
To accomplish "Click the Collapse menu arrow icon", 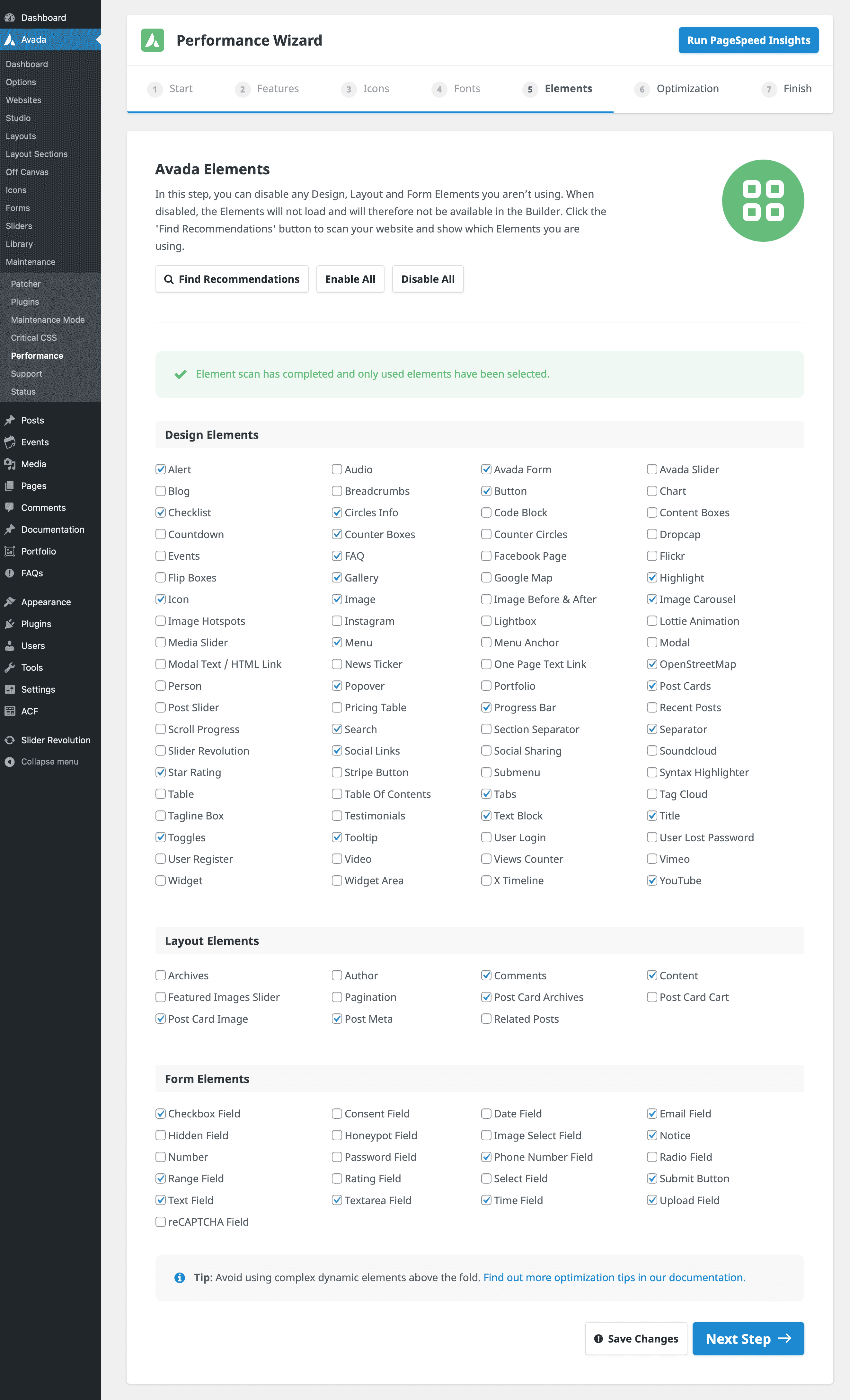I will tap(10, 762).
